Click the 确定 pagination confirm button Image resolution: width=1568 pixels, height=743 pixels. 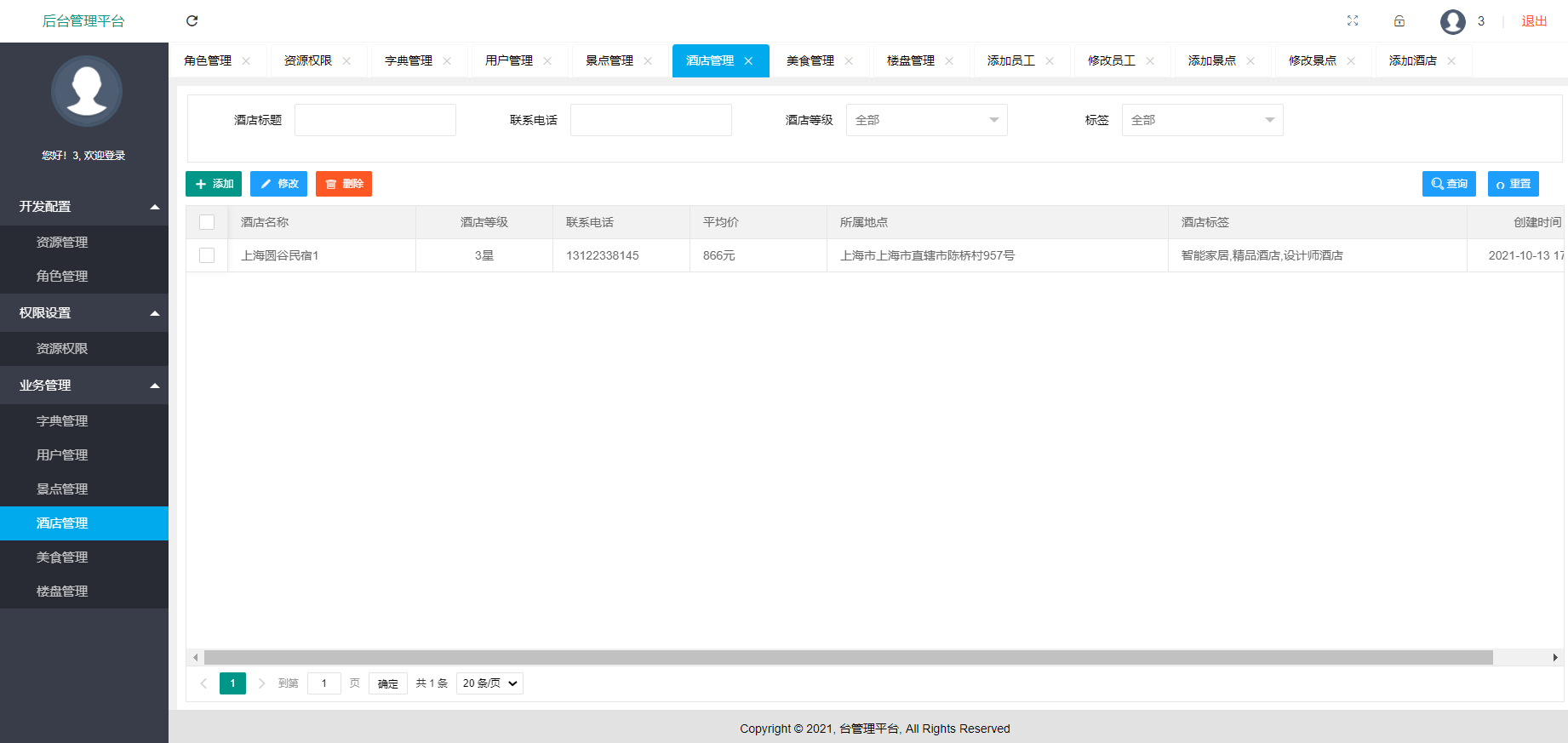[x=388, y=683]
